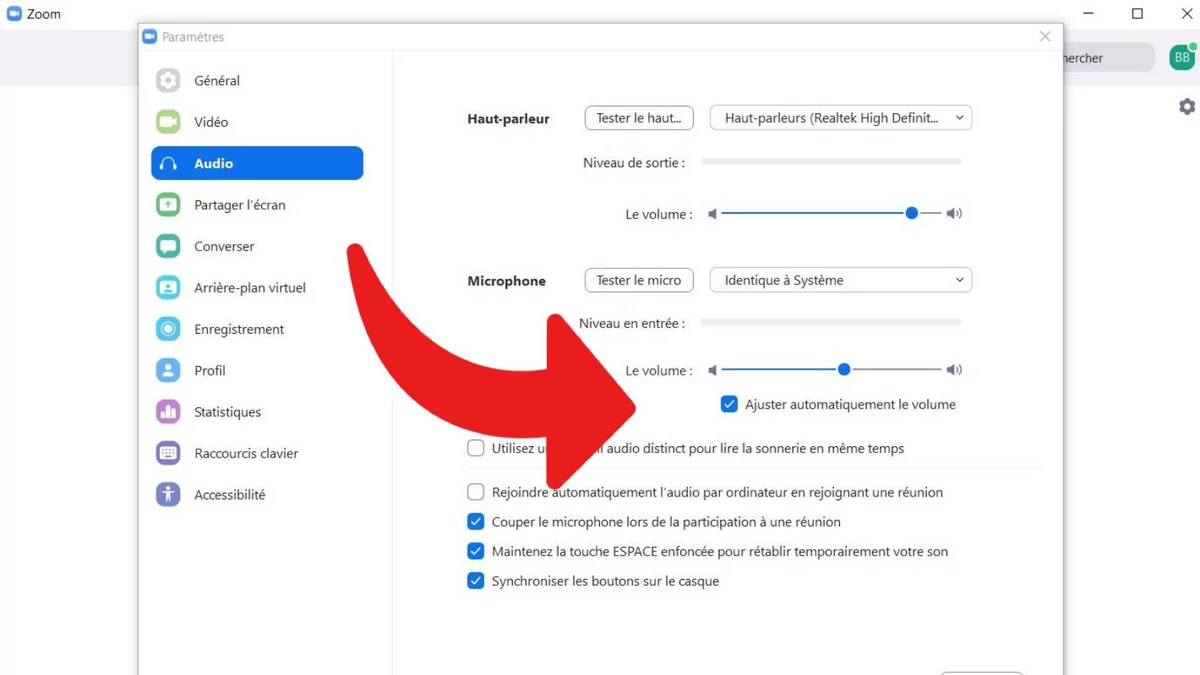
Task: Click the Audio headphones icon
Action: click(x=168, y=163)
